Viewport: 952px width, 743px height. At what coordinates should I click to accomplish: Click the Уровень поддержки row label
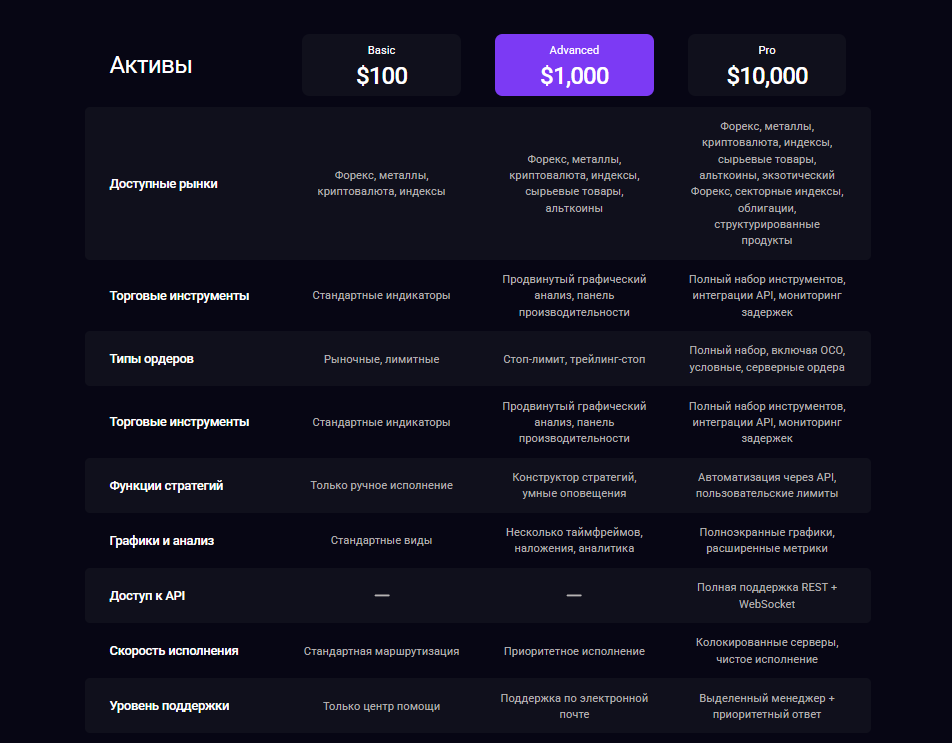(169, 706)
